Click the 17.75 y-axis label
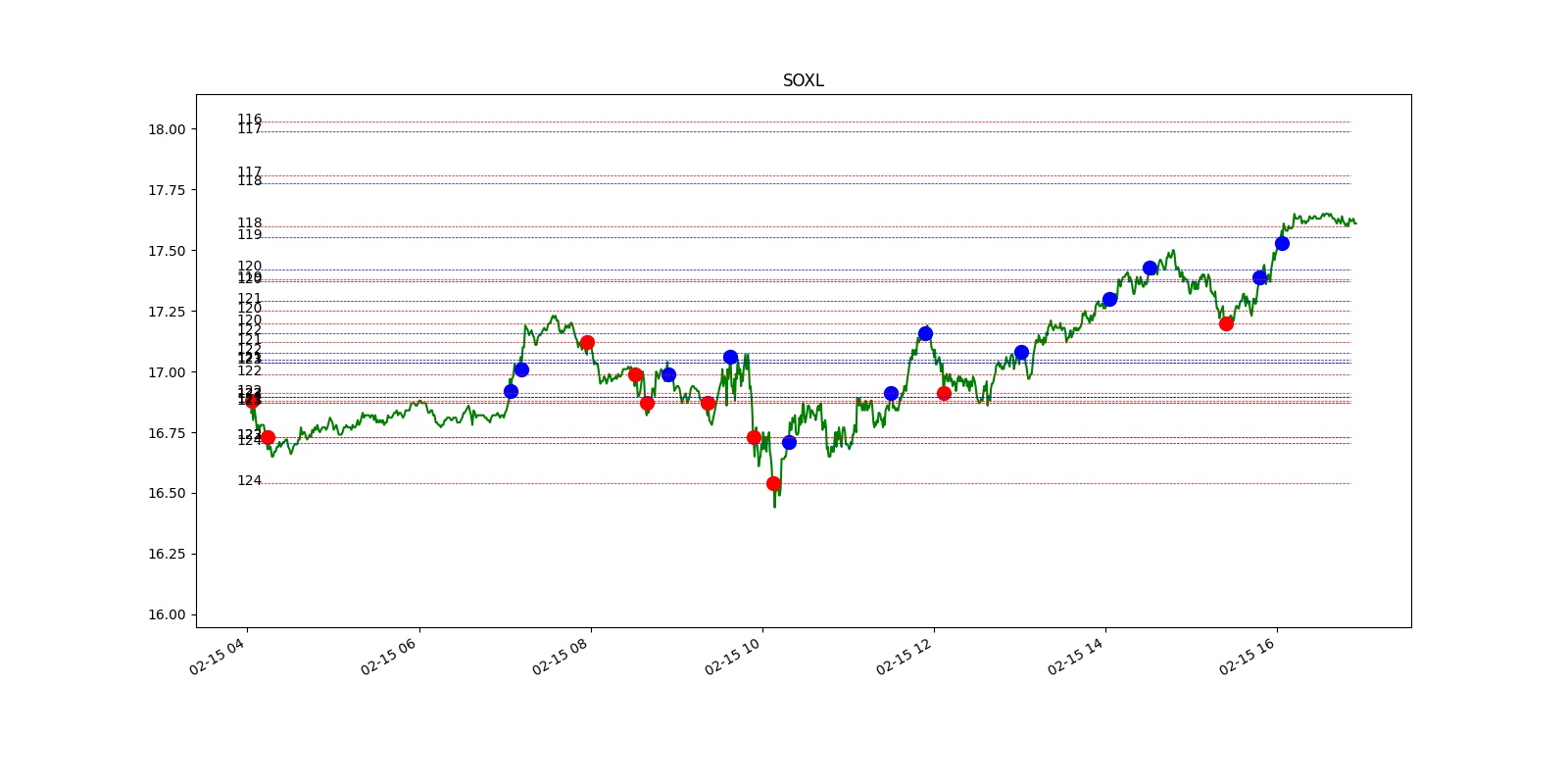1568x784 pixels. [166, 190]
